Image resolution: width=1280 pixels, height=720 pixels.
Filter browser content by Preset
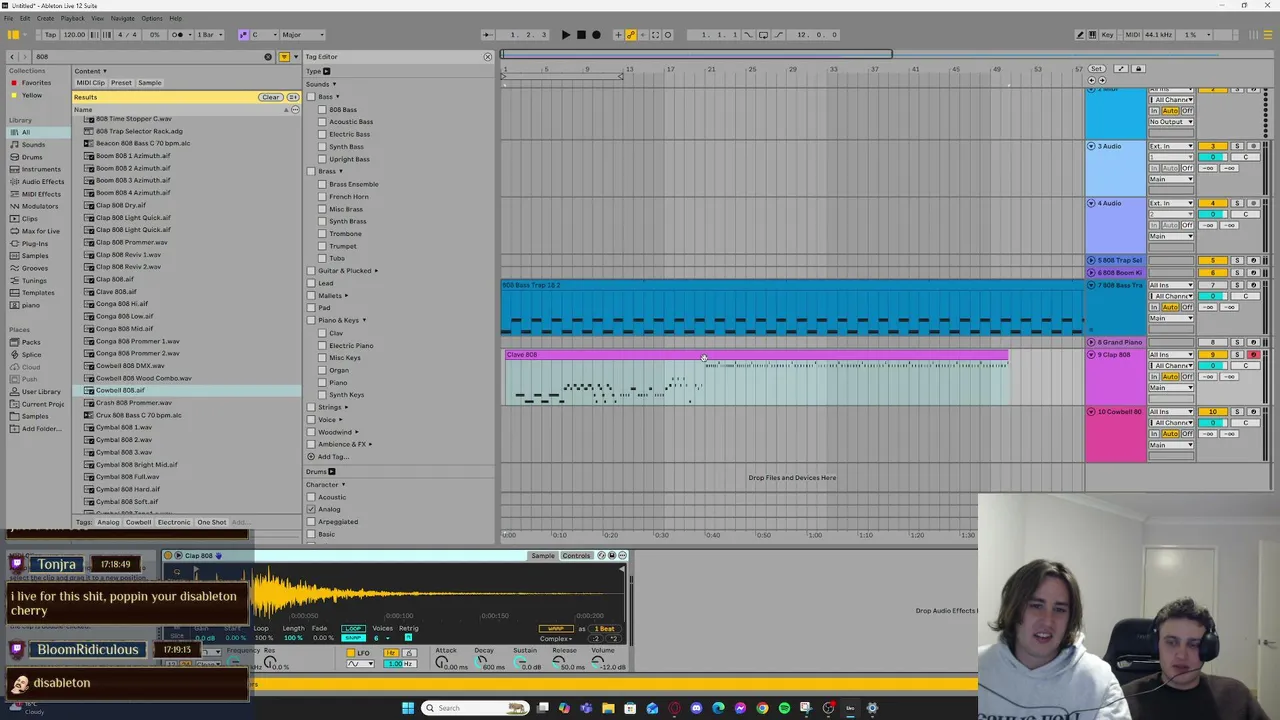(121, 83)
